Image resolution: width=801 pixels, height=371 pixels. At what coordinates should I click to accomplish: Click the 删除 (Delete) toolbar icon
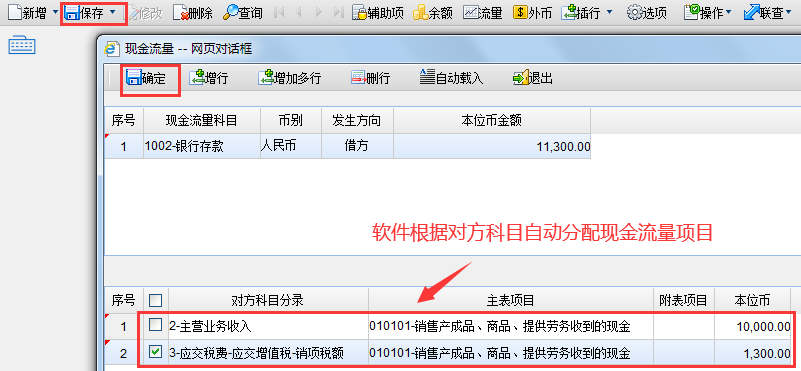pos(180,12)
